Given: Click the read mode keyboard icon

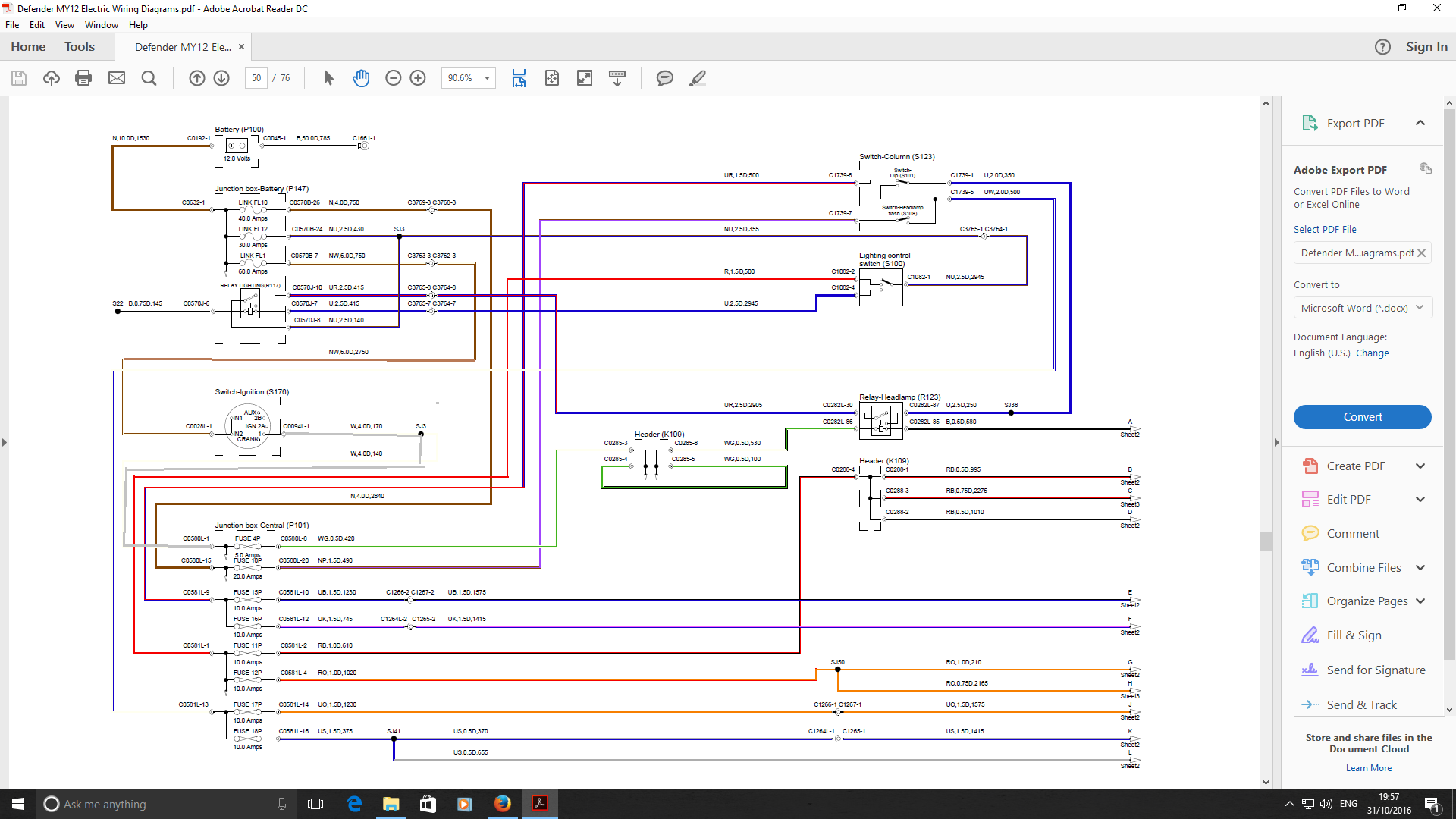Looking at the screenshot, I should pyautogui.click(x=617, y=78).
